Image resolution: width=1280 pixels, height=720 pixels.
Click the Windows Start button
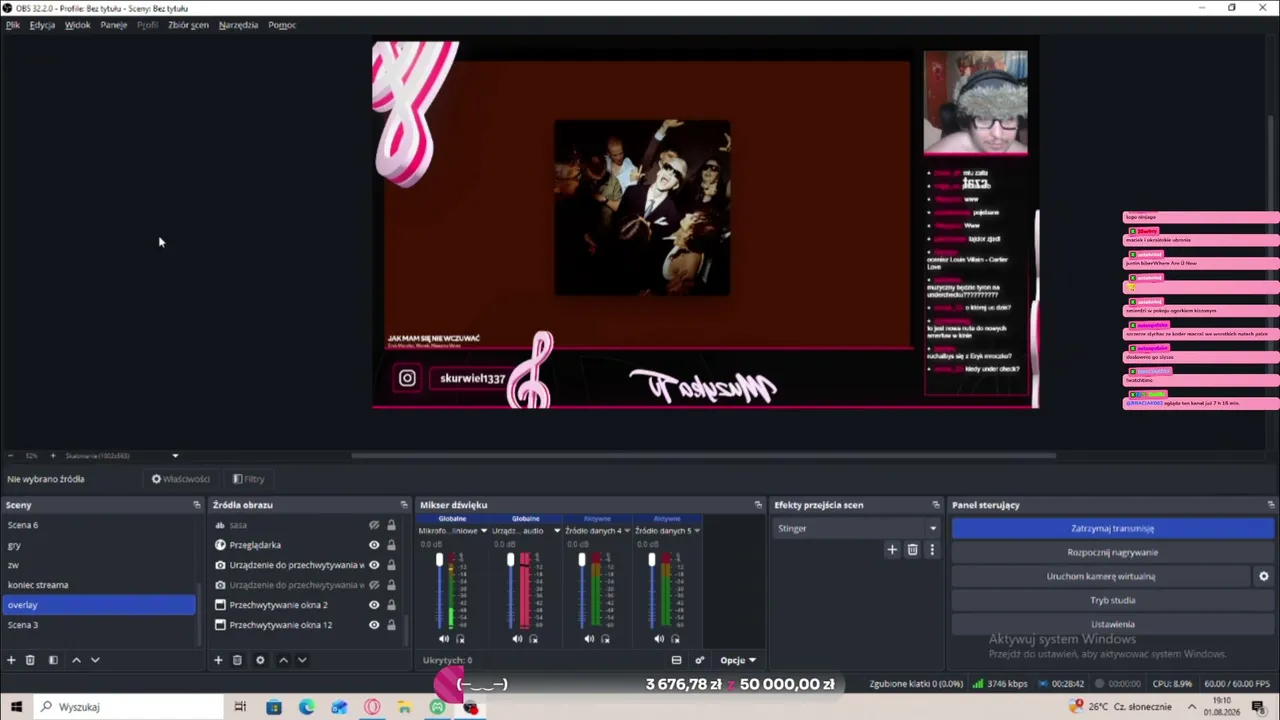click(x=16, y=707)
